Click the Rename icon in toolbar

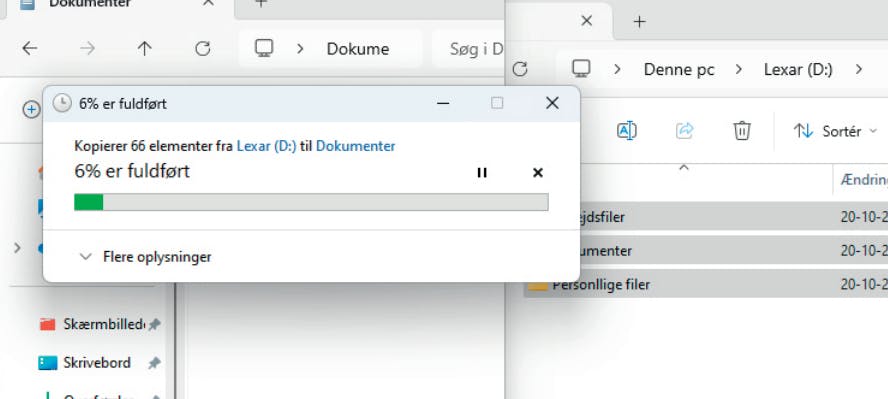(626, 131)
